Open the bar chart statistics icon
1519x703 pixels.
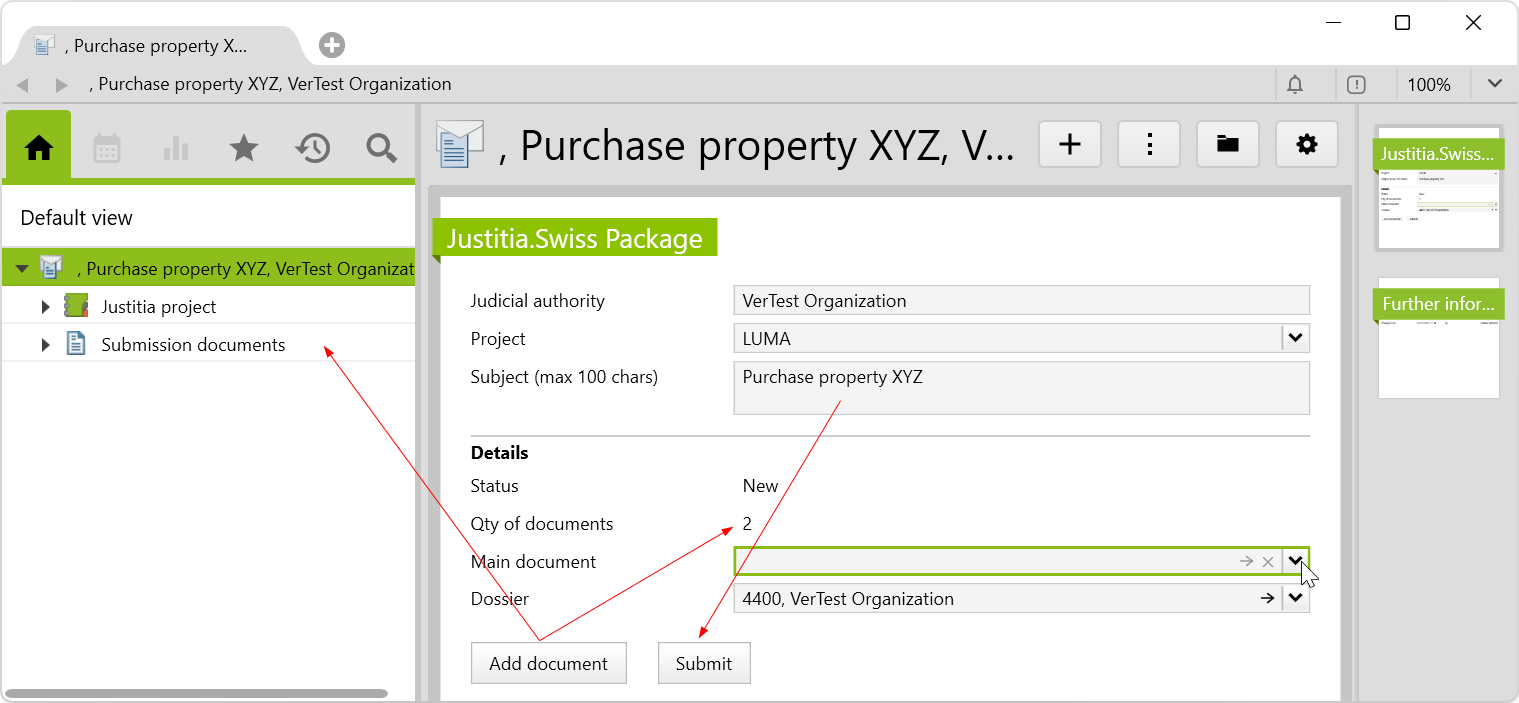176,148
